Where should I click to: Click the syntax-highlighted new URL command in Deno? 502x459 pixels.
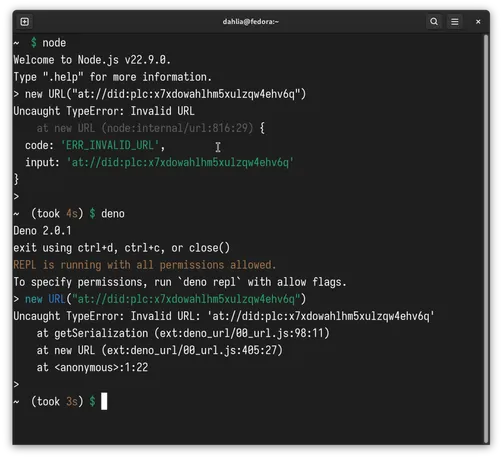(x=166, y=299)
